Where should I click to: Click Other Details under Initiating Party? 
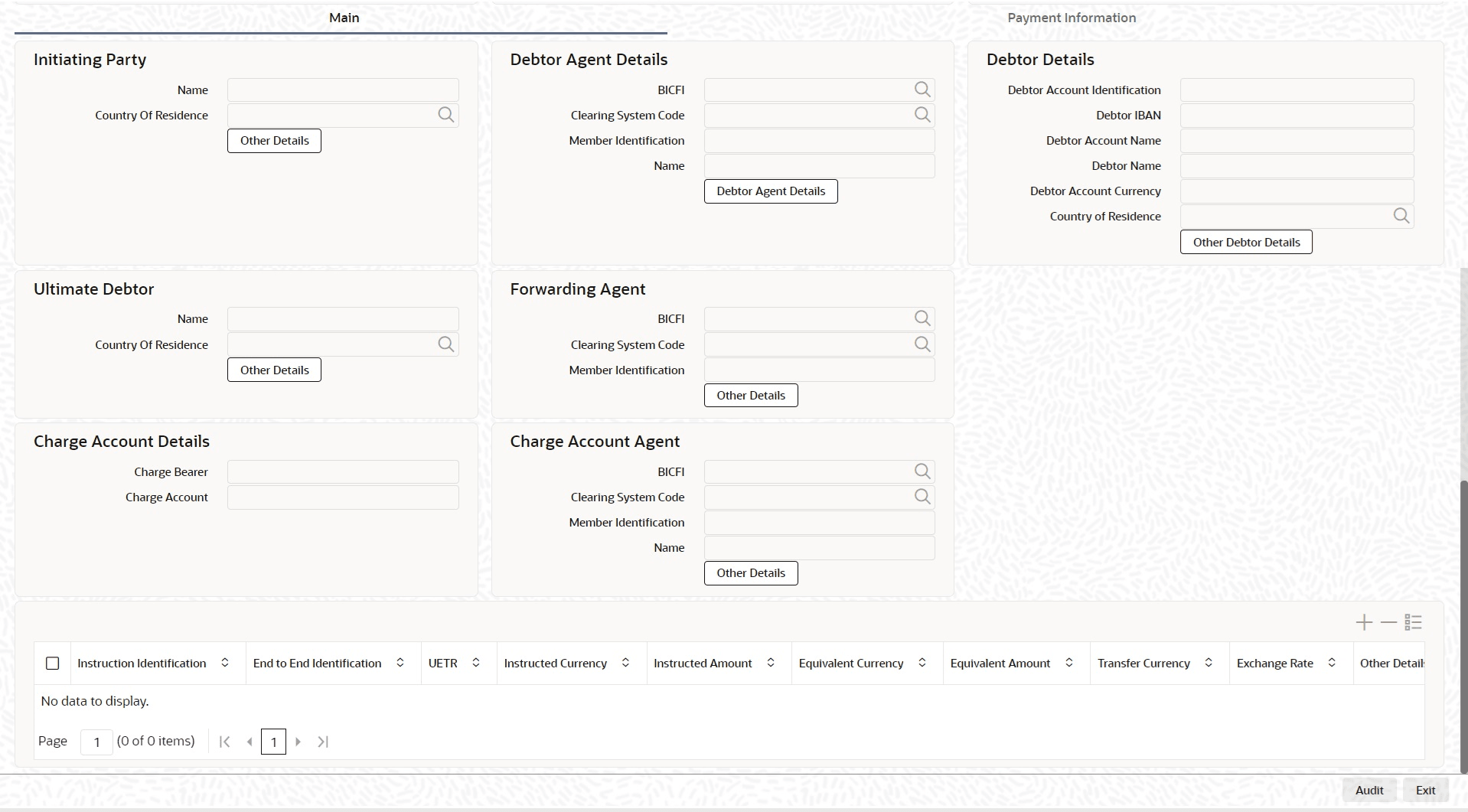274,141
